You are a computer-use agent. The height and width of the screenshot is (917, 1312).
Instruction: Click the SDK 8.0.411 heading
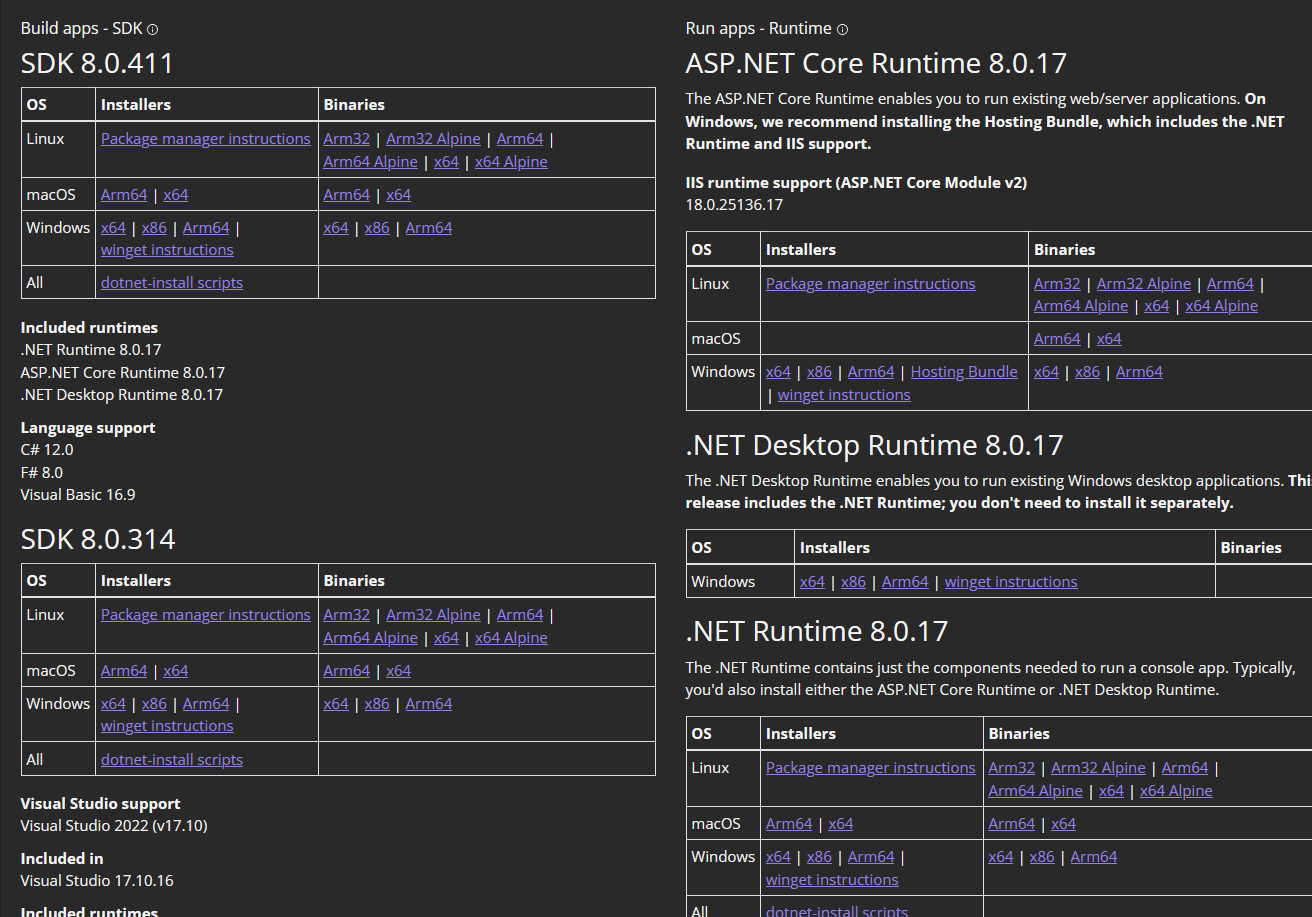(97, 64)
